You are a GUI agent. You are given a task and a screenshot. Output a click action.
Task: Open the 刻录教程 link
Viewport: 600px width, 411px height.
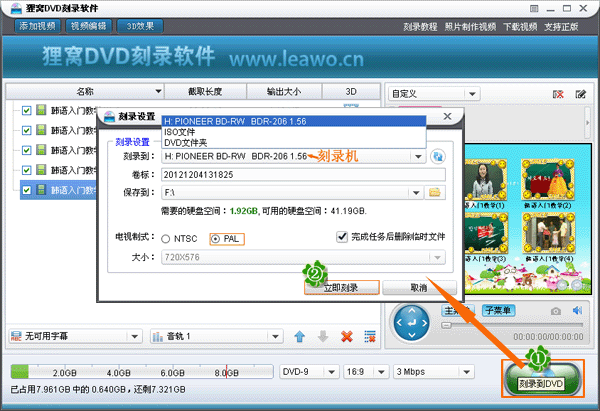click(420, 27)
